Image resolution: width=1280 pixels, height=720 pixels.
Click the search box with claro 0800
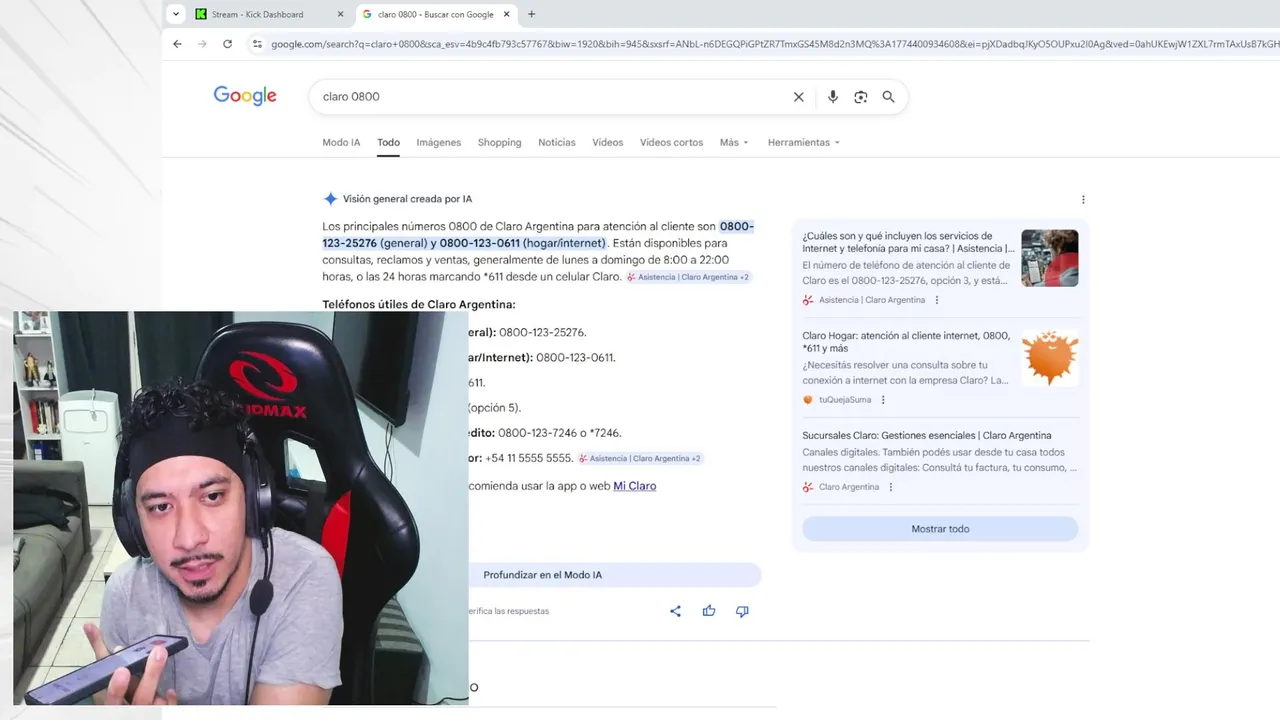[550, 97]
